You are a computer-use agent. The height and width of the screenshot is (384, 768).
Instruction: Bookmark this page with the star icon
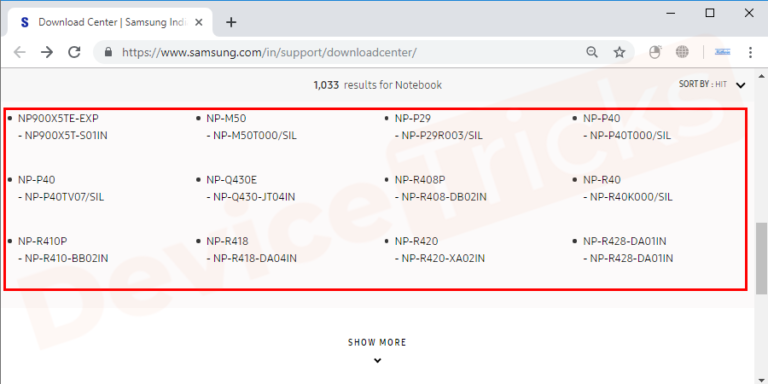620,52
